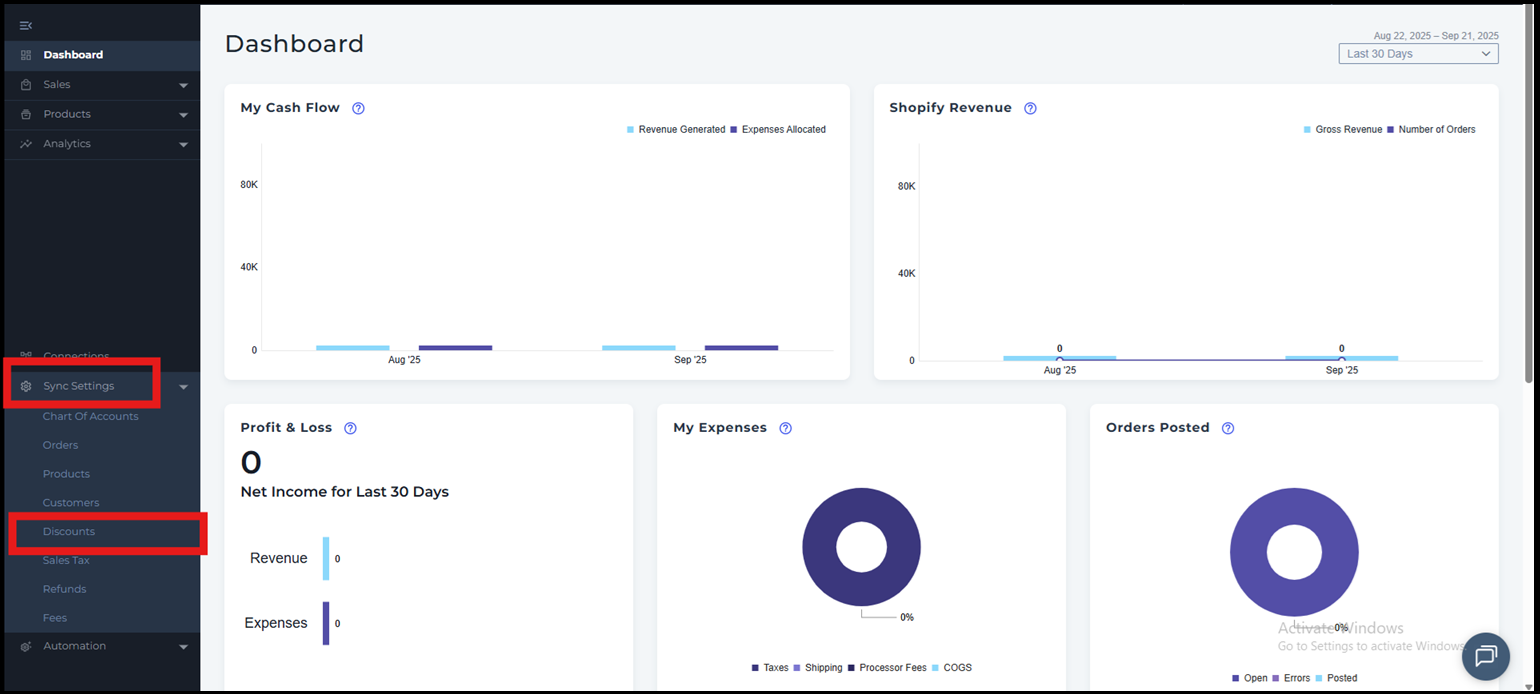The width and height of the screenshot is (1540, 694).
Task: Click the Shopify Revenue help icon
Action: pyautogui.click(x=1030, y=108)
